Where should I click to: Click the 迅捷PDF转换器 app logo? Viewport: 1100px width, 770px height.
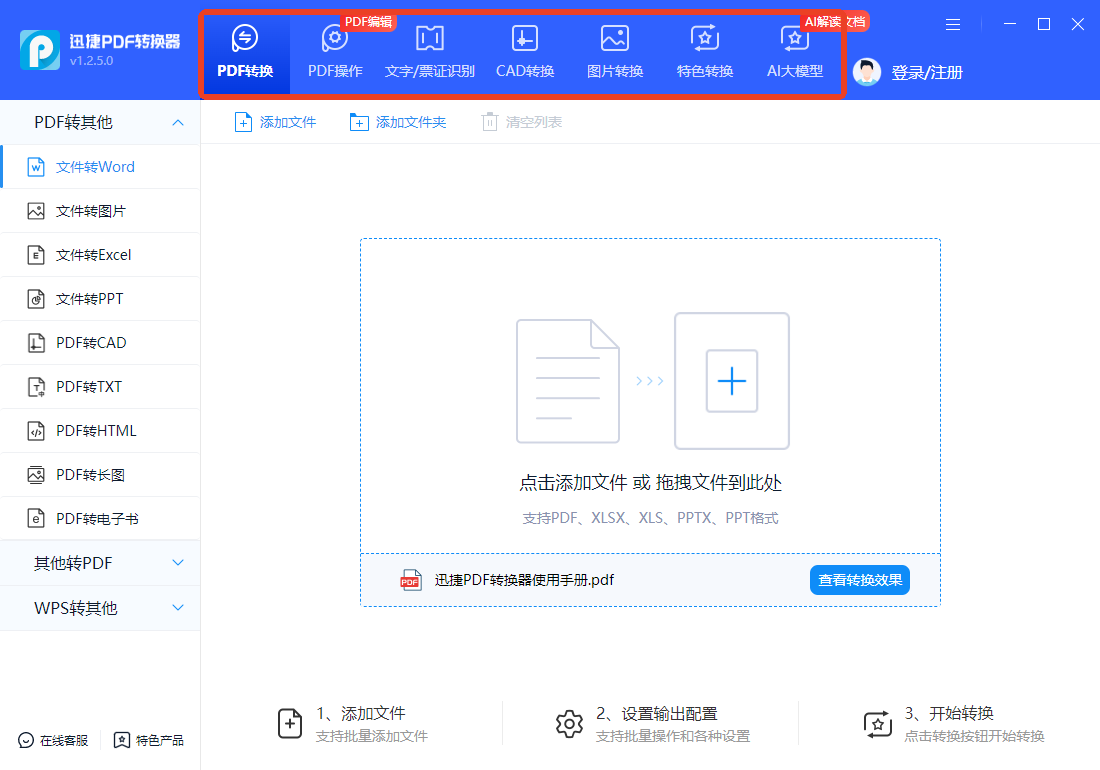[40, 50]
